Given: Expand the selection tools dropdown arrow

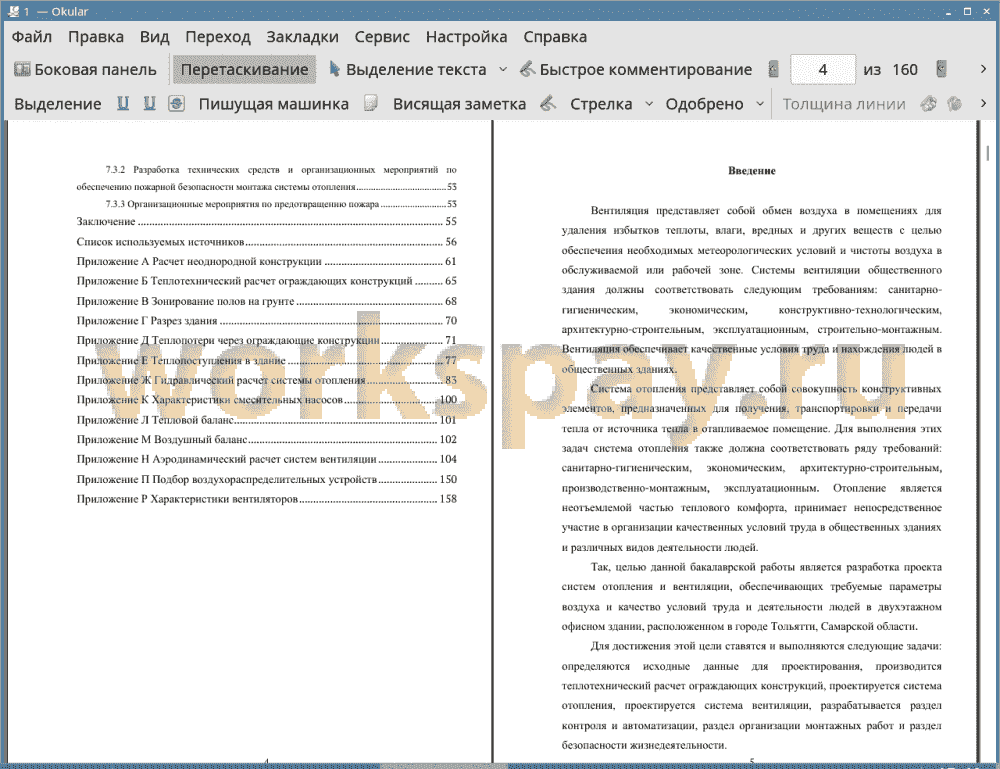Looking at the screenshot, I should [503, 70].
